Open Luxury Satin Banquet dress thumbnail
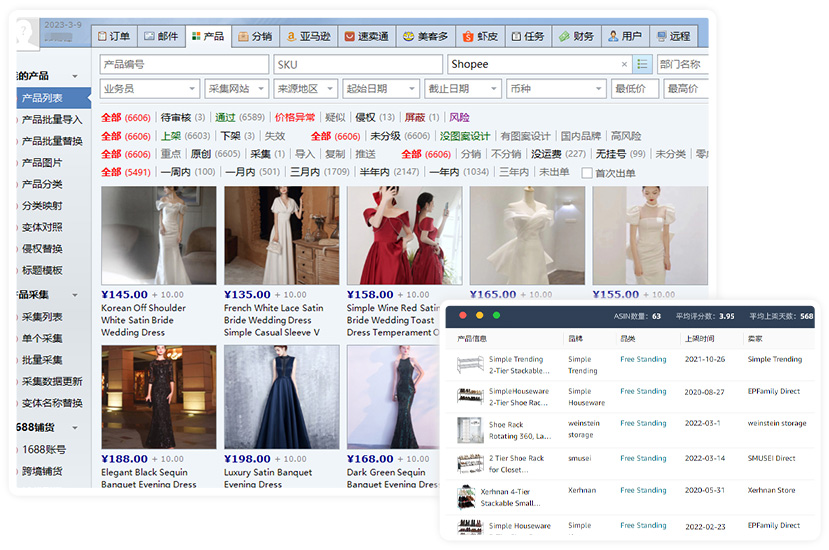The height and width of the screenshot is (550, 829). 282,397
